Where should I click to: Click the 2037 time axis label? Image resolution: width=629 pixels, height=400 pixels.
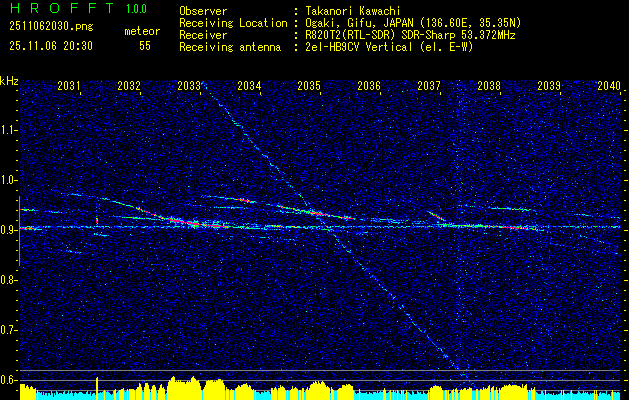tap(429, 85)
